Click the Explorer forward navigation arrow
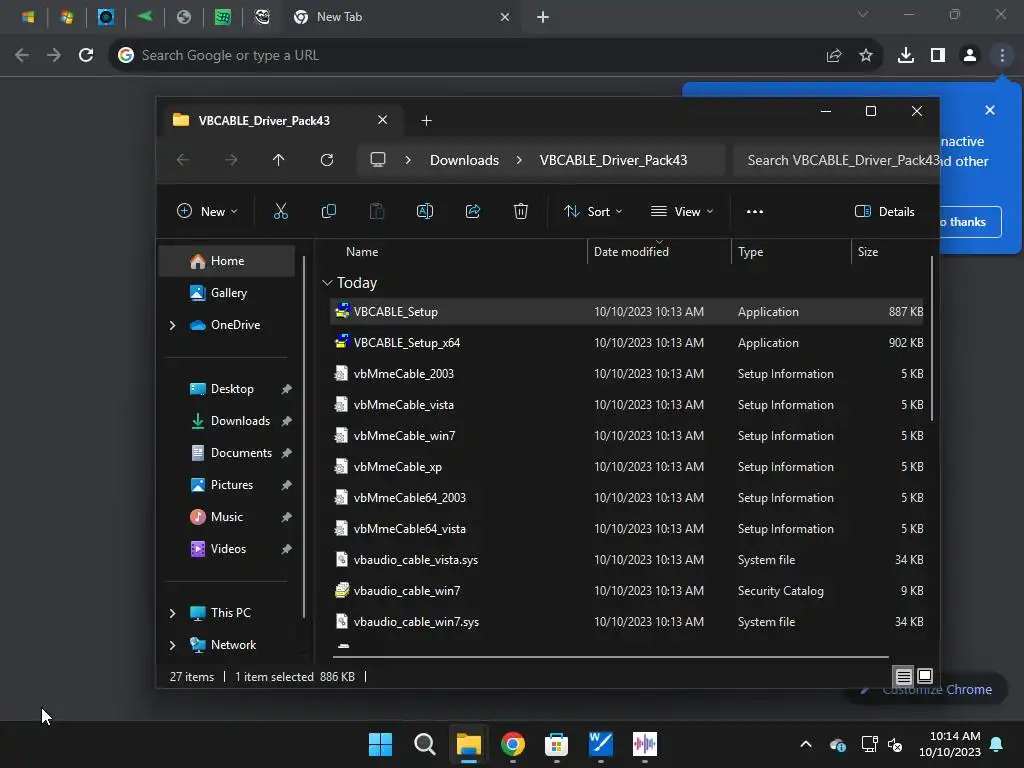This screenshot has height=768, width=1024. pyautogui.click(x=231, y=160)
